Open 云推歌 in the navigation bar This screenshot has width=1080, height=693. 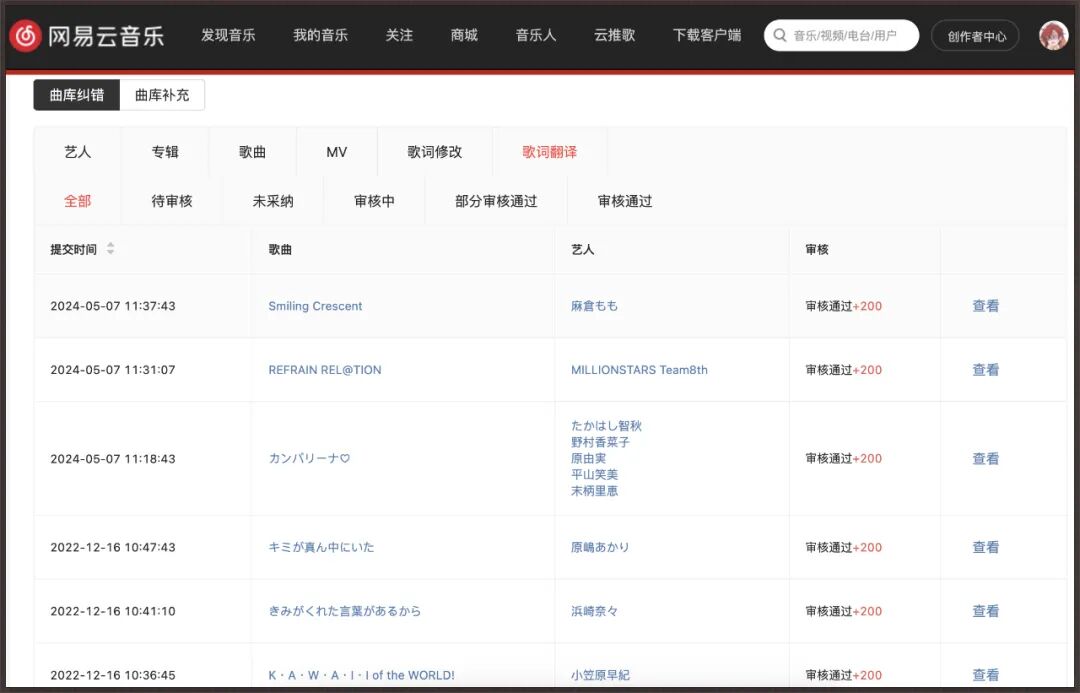pos(614,35)
